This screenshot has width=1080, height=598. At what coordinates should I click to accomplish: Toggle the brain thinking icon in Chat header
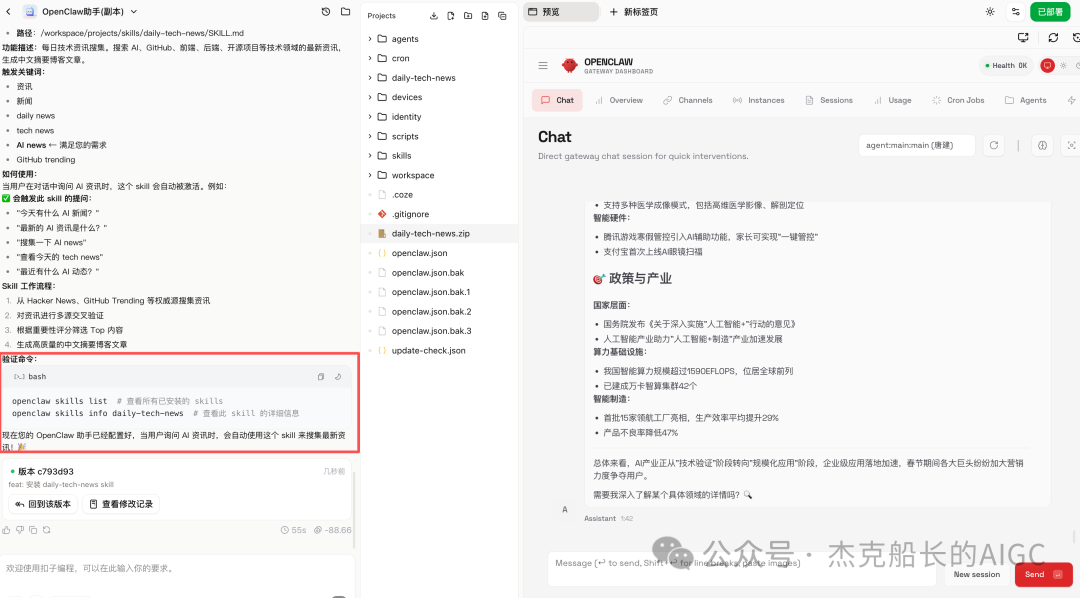coord(1042,145)
